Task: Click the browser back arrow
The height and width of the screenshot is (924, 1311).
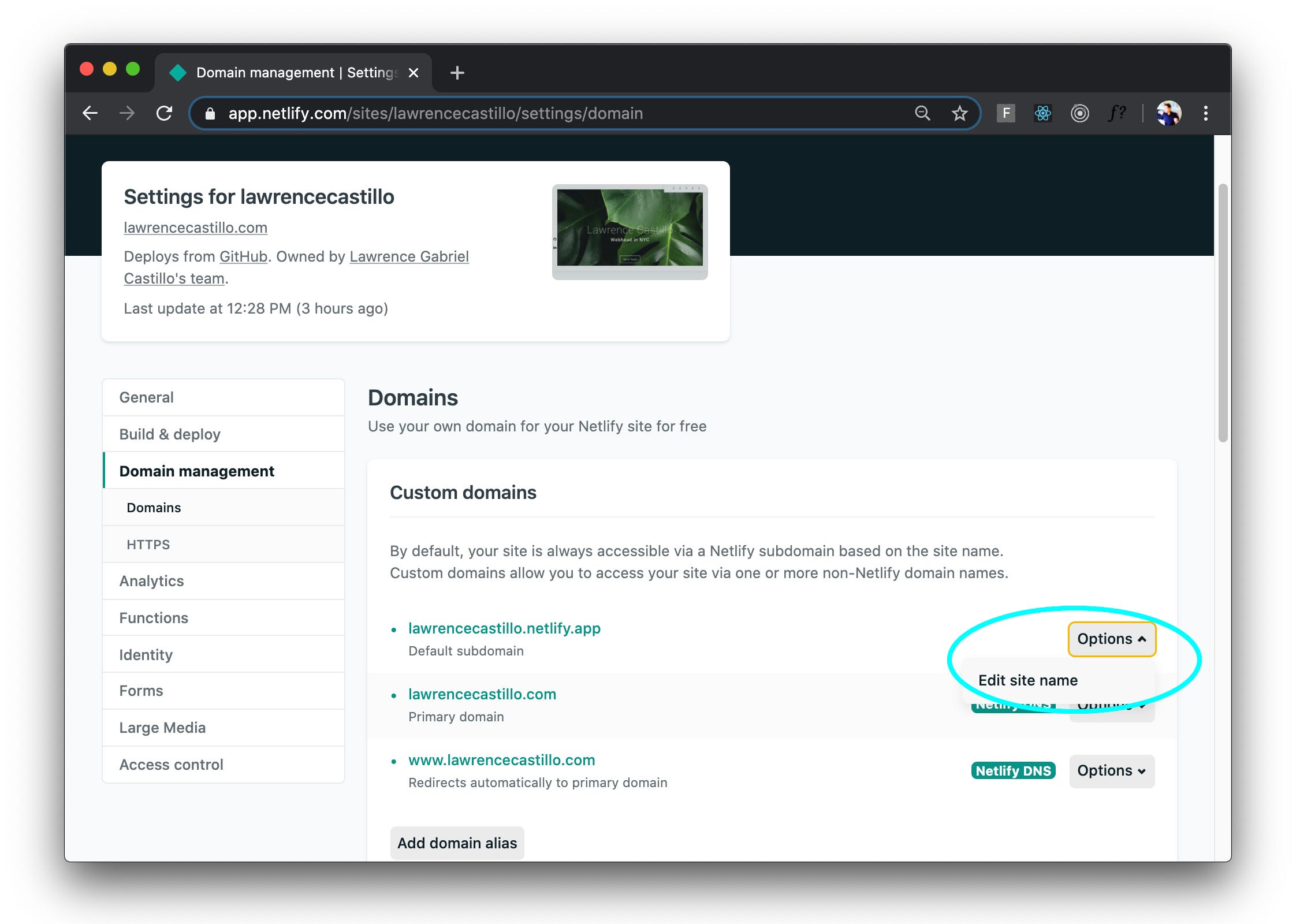Action: (x=91, y=113)
